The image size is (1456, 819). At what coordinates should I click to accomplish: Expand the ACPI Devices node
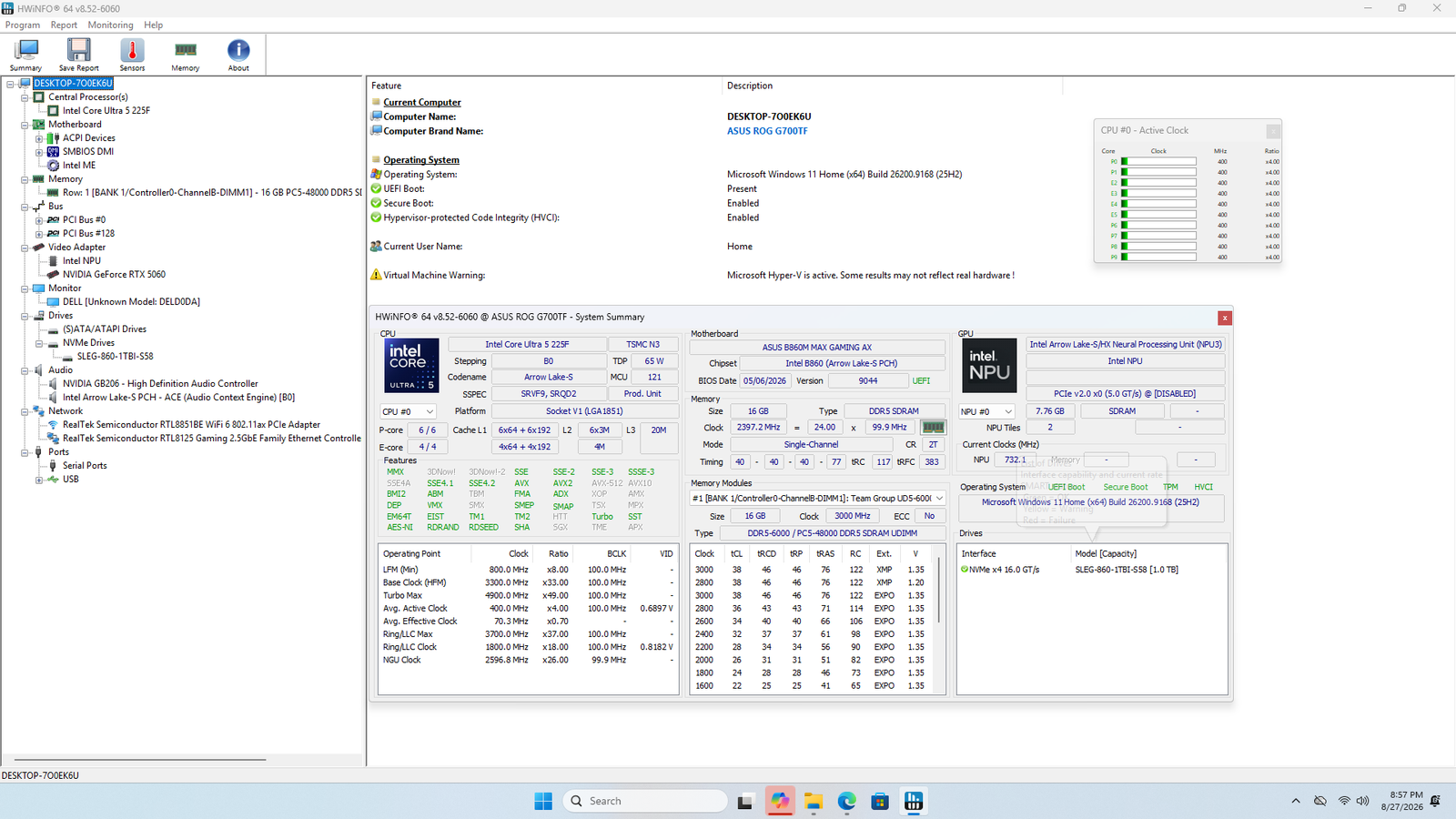(x=39, y=138)
